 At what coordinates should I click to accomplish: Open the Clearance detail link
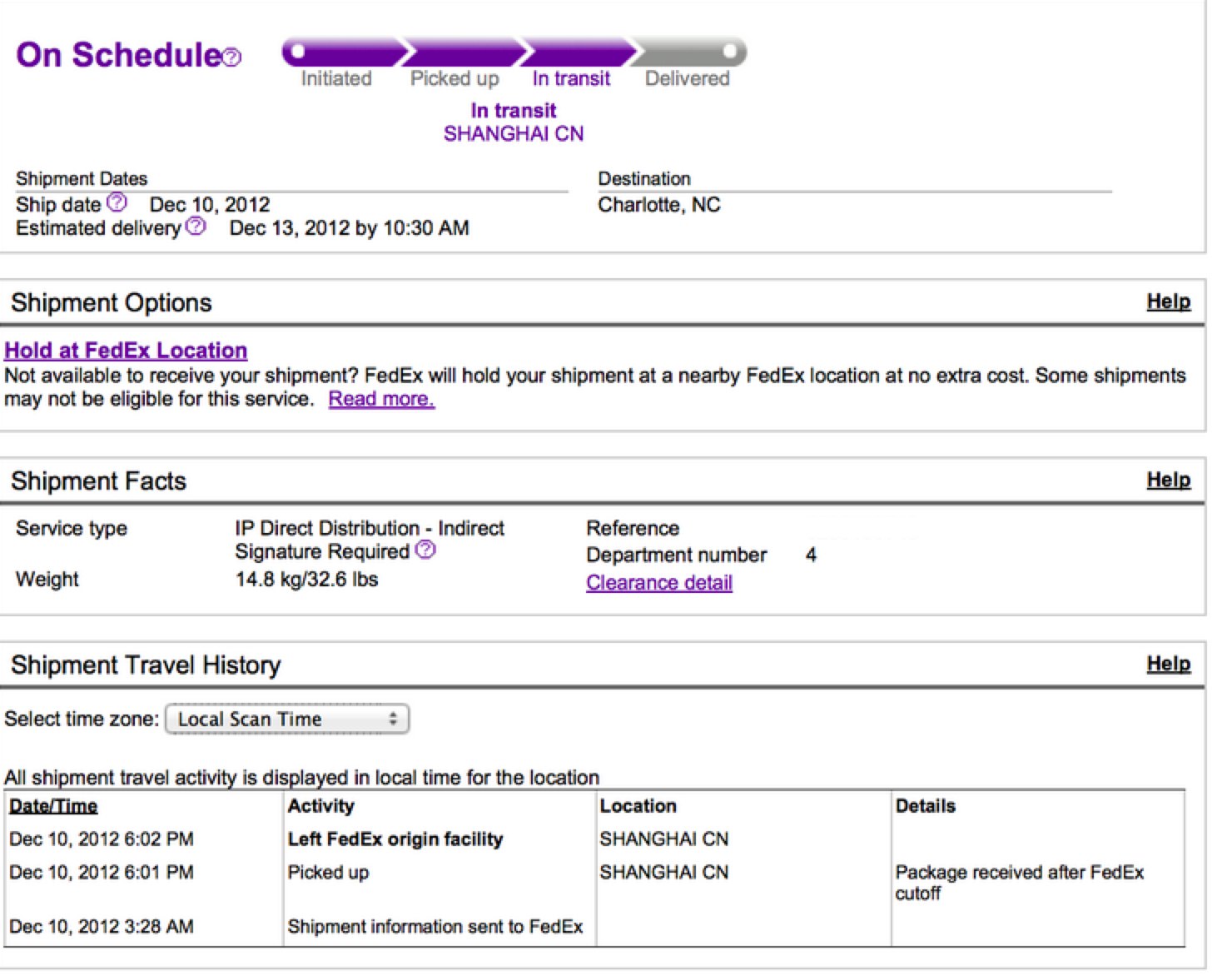(x=658, y=583)
